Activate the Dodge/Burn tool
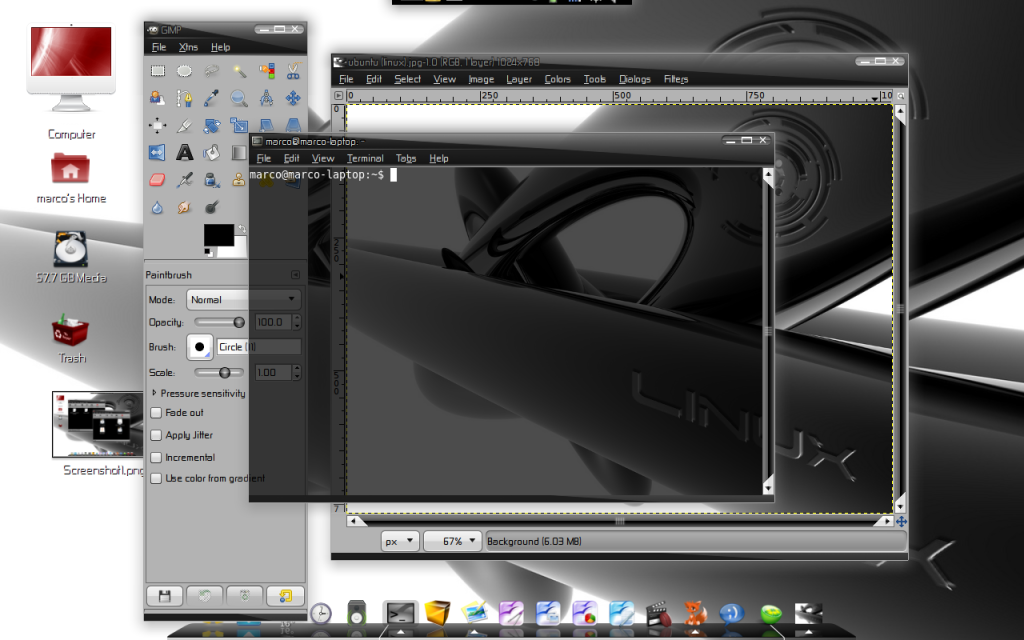This screenshot has height=640, width=1024. (x=212, y=207)
